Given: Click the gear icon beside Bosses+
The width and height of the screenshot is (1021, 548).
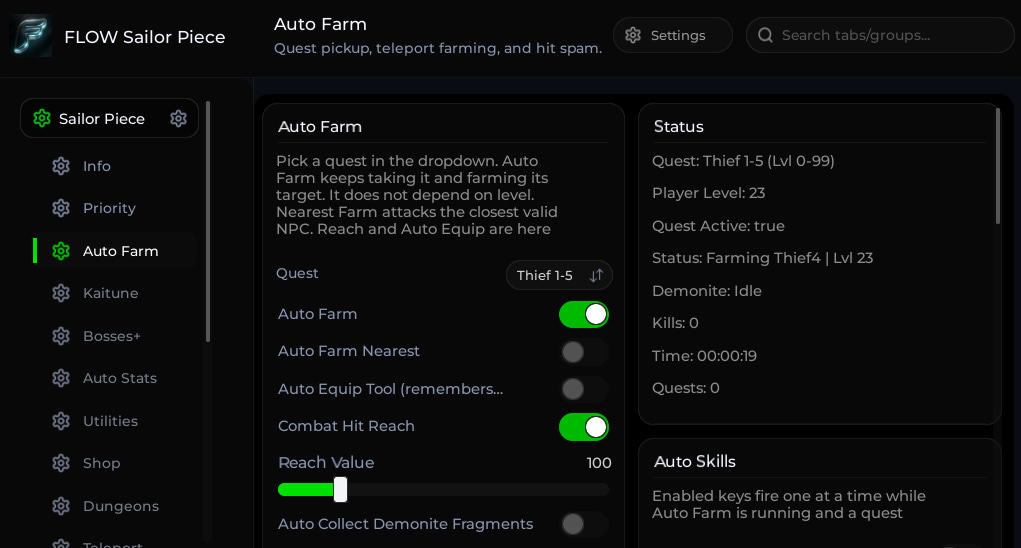Looking at the screenshot, I should [x=61, y=336].
